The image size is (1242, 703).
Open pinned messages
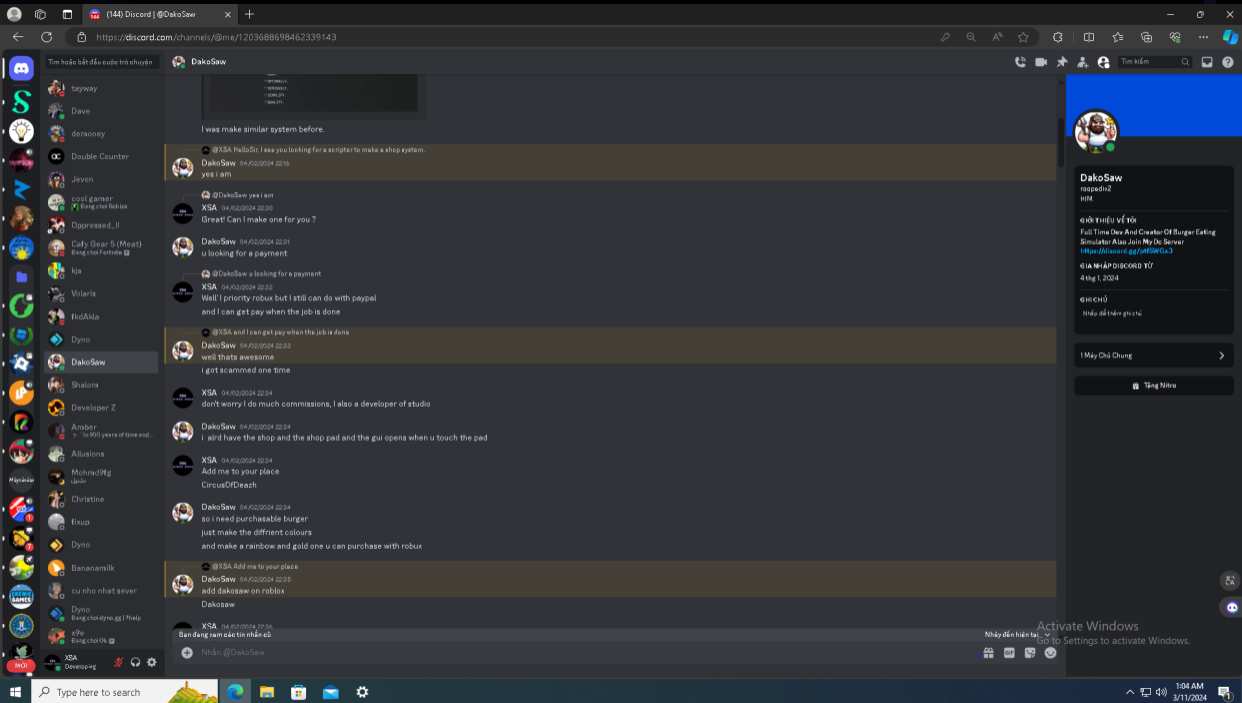coord(1062,62)
